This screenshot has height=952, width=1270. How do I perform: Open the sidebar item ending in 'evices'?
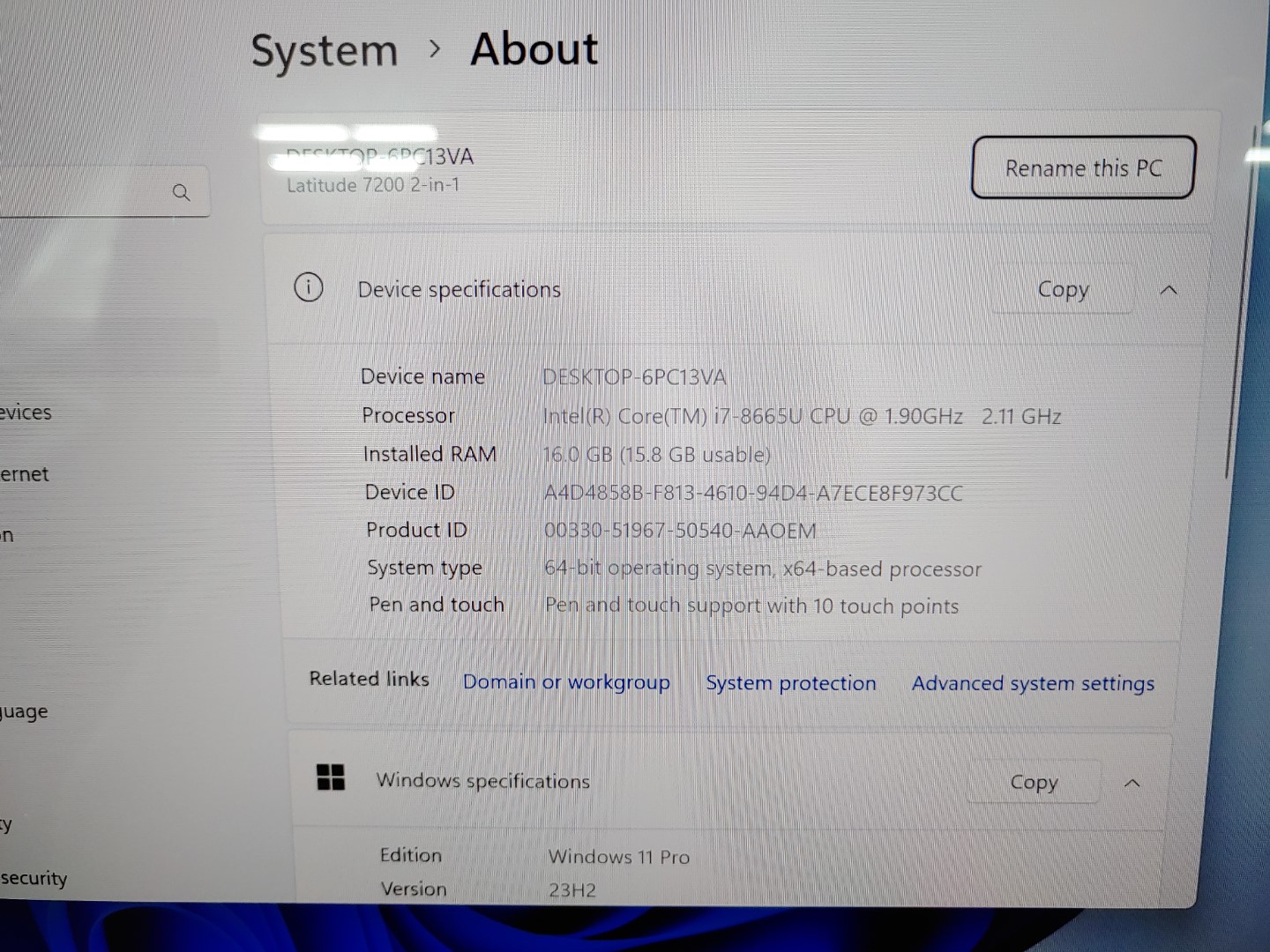coord(26,413)
